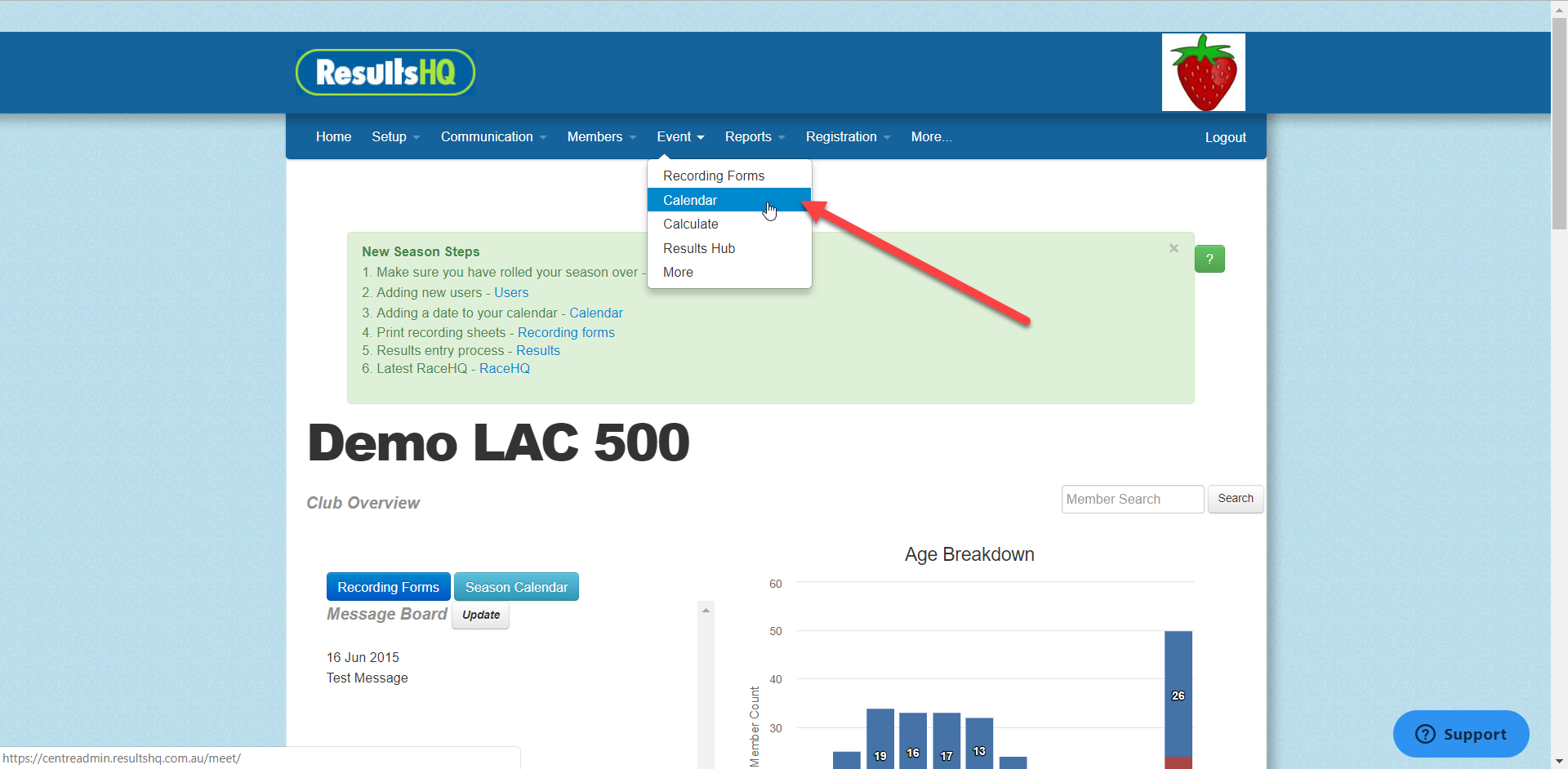Open the green question mark help icon
Screen dimensions: 1568x769
point(1209,259)
